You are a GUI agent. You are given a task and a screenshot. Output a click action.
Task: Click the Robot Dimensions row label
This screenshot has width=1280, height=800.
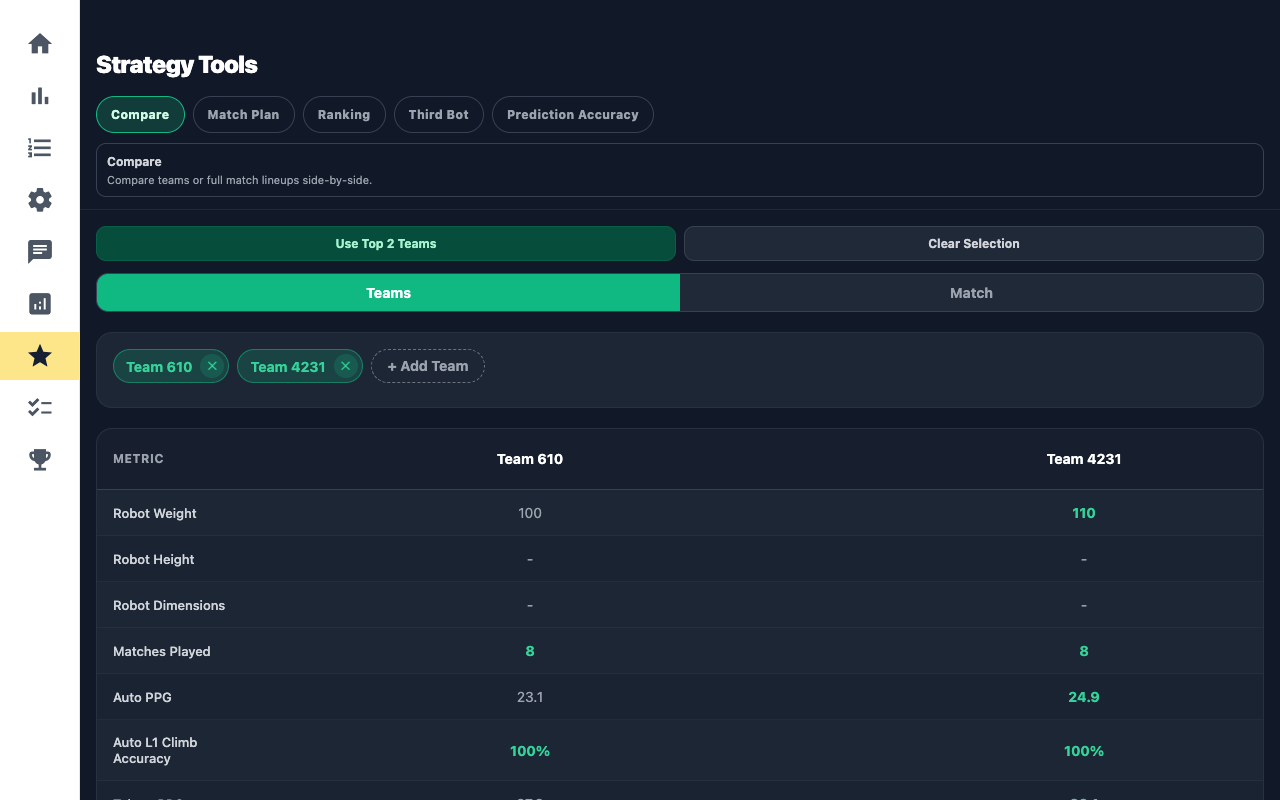tap(169, 605)
